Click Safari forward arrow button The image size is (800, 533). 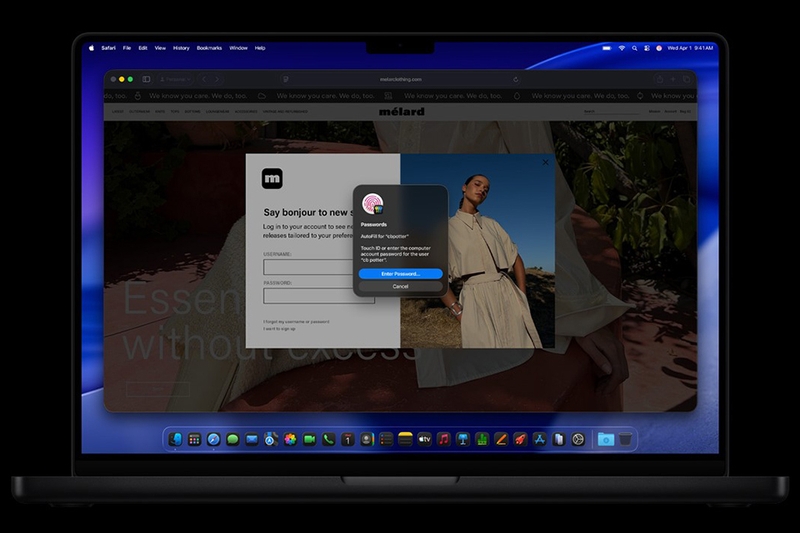(x=217, y=79)
